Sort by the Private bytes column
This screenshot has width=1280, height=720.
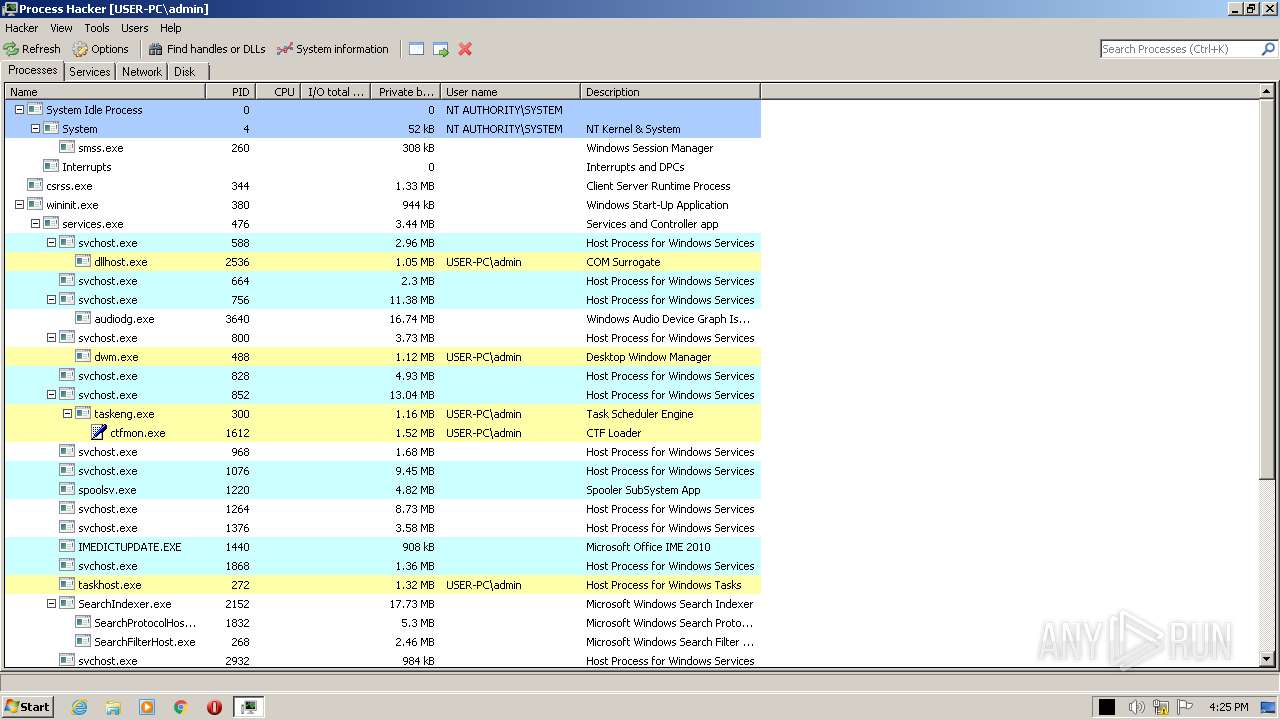[405, 92]
